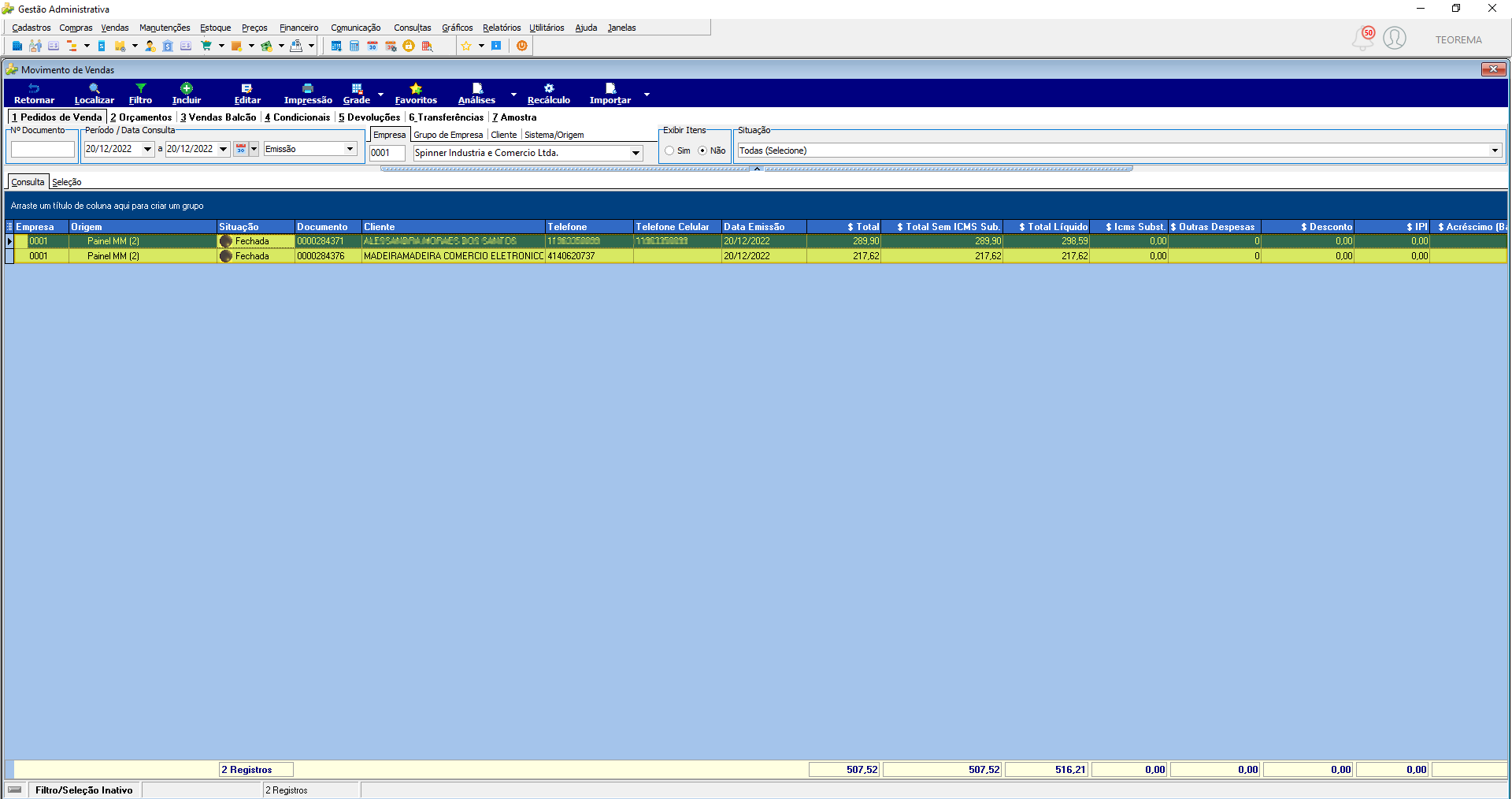Switch to 2 Orçamentos tab
This screenshot has width=1512, height=799.
[141, 117]
